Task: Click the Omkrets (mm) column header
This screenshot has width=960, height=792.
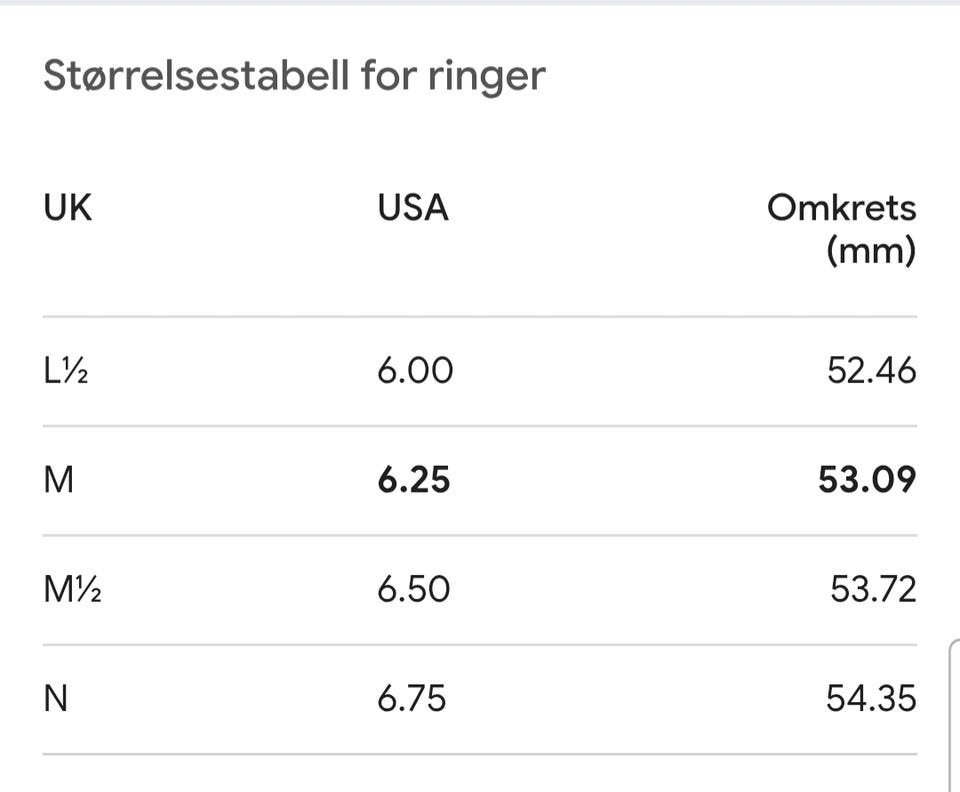Action: [x=841, y=230]
